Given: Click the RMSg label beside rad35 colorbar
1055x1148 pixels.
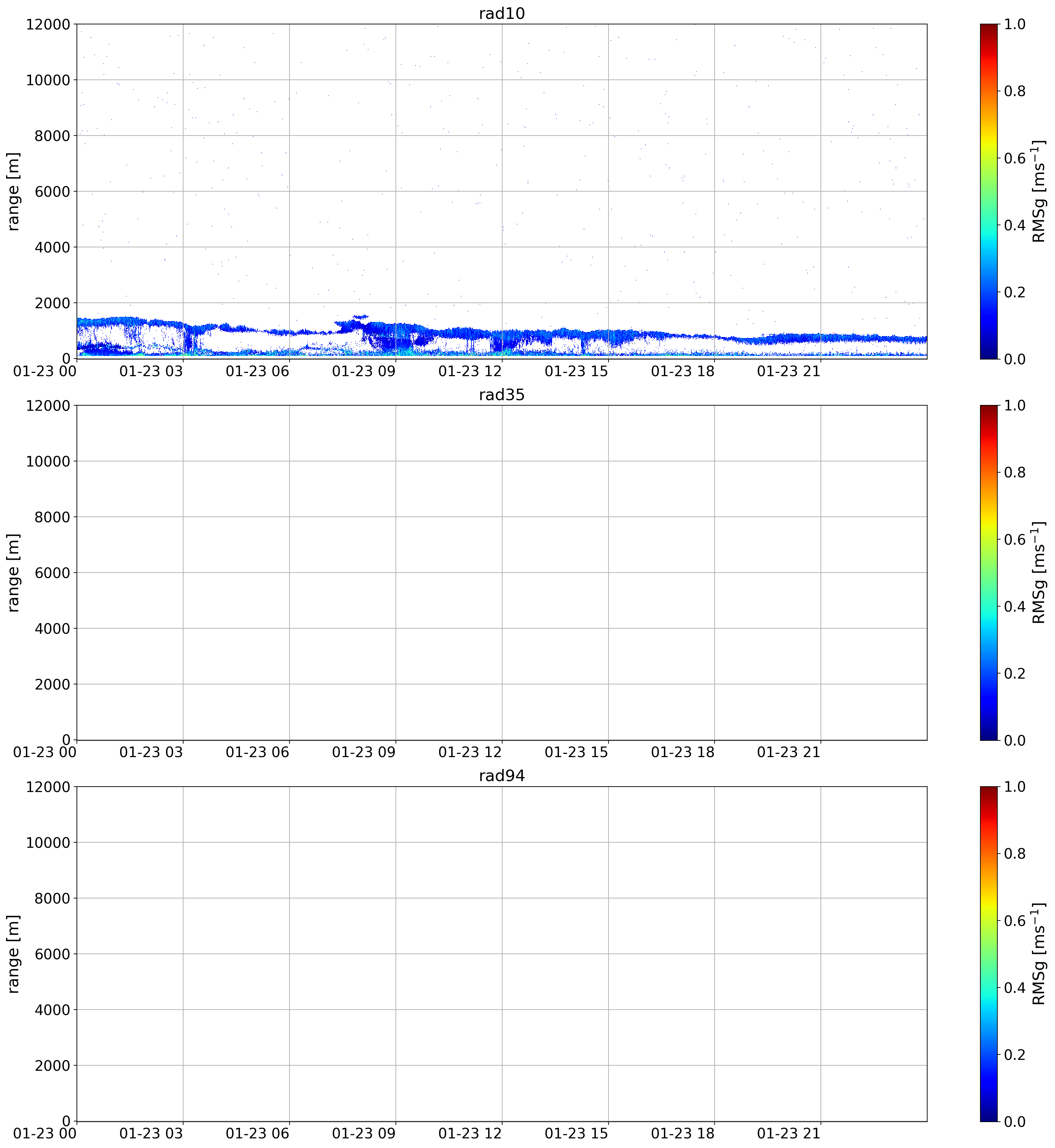Looking at the screenshot, I should pos(1039,572).
